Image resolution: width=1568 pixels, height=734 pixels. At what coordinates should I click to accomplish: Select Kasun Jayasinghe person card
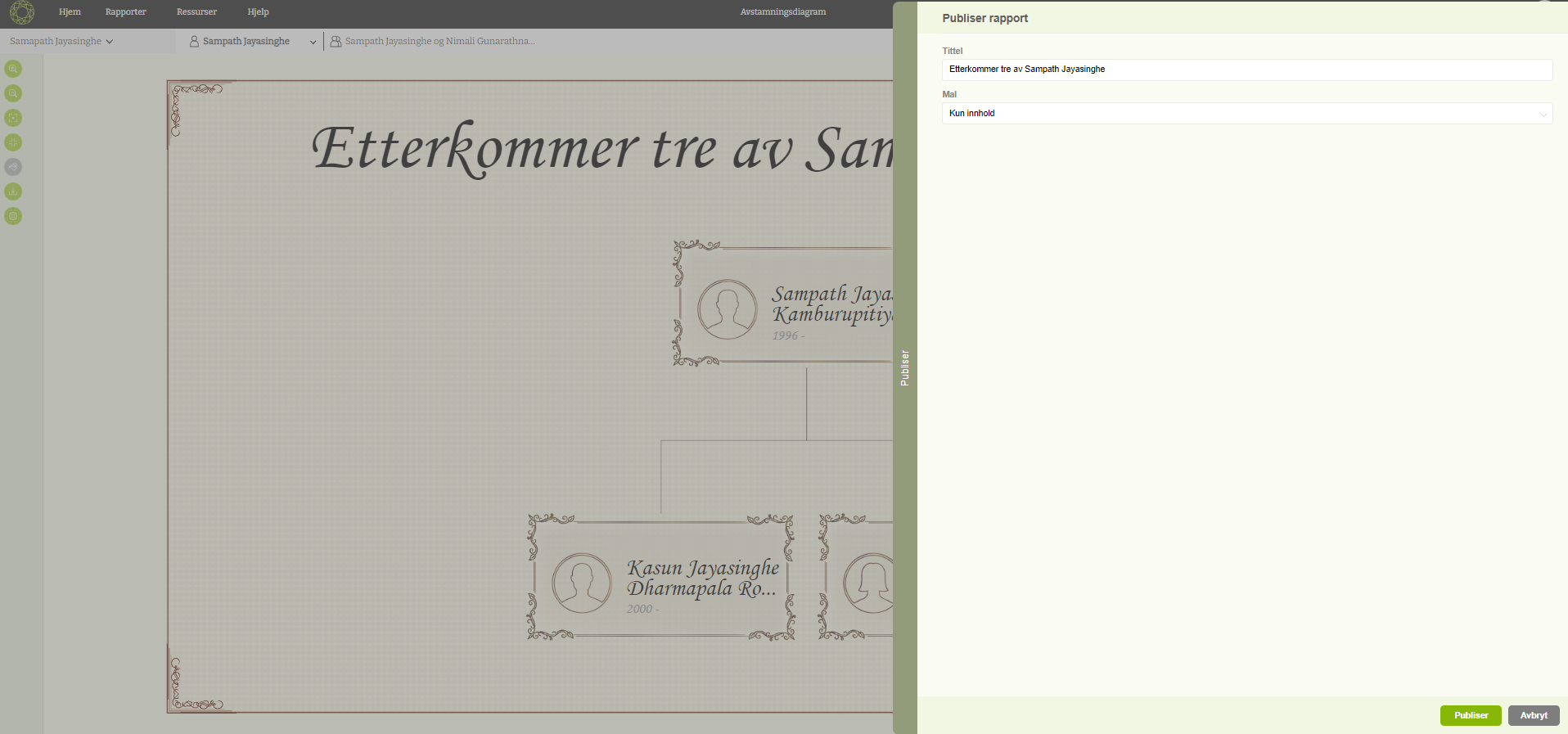click(x=661, y=578)
